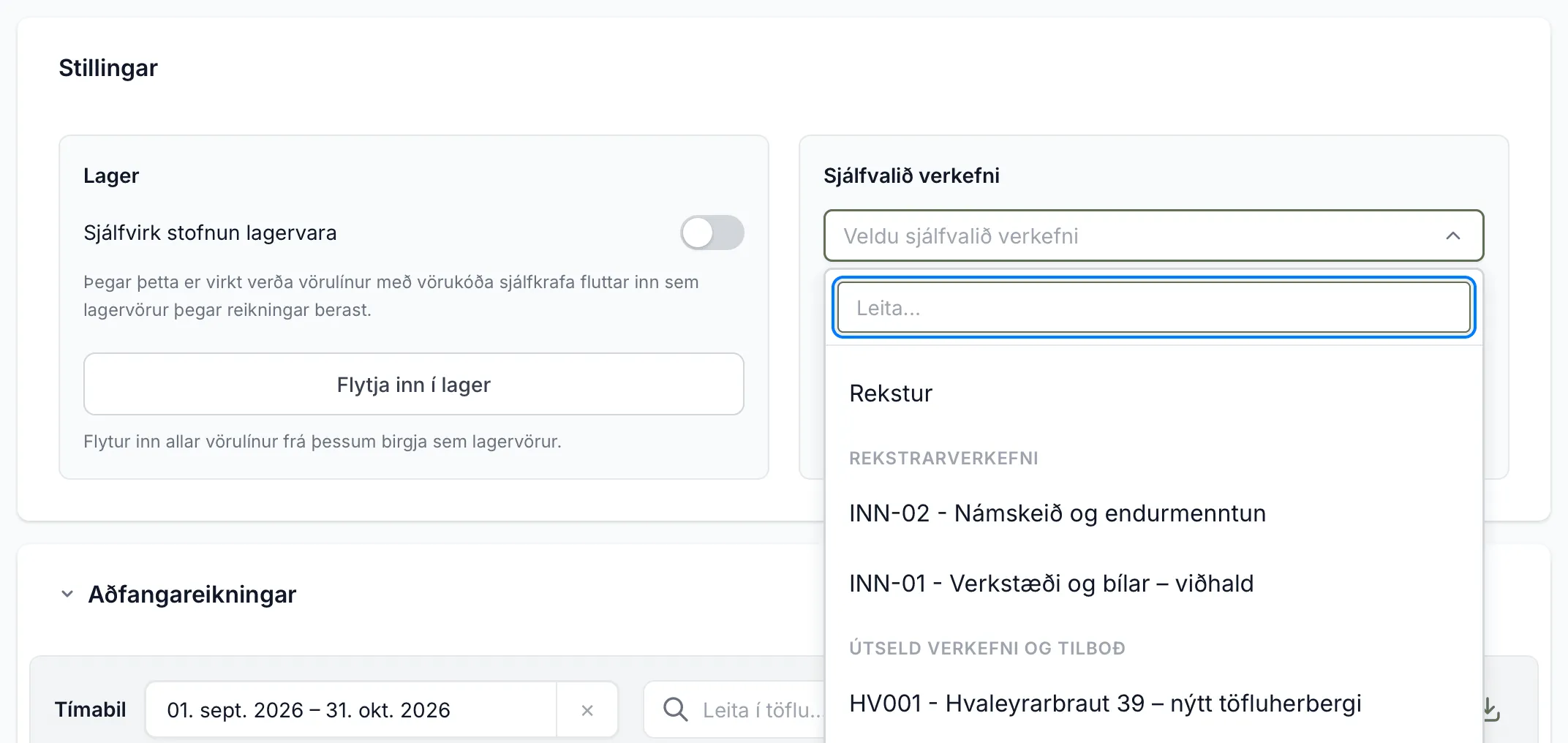The height and width of the screenshot is (743, 1568).
Task: Select the Rekstur option
Action: click(1153, 393)
